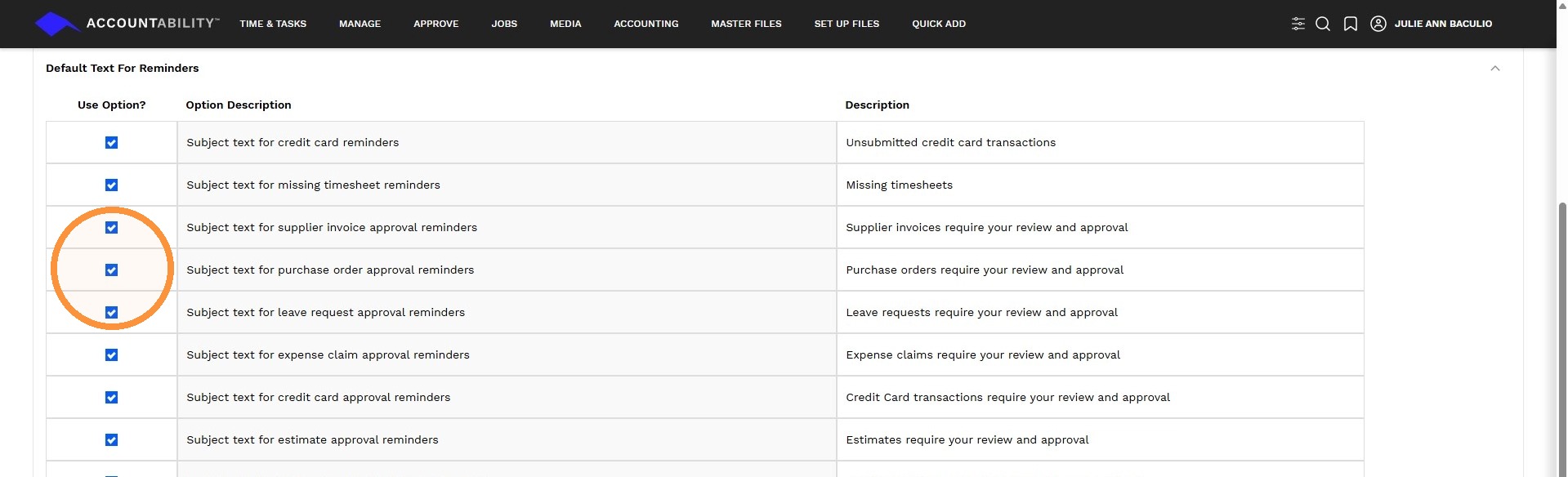The width and height of the screenshot is (1568, 477).
Task: Toggle supplier invoice approval reminders checkbox
Action: point(112,228)
